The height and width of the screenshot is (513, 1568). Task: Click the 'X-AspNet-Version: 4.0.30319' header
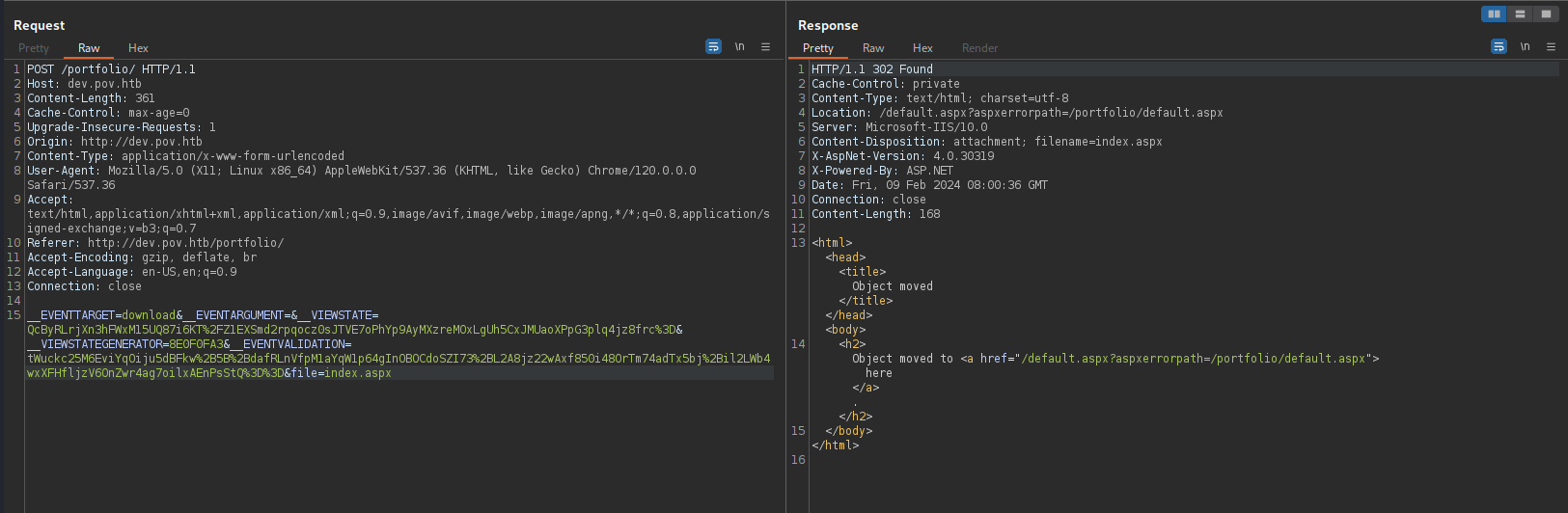[x=903, y=156]
